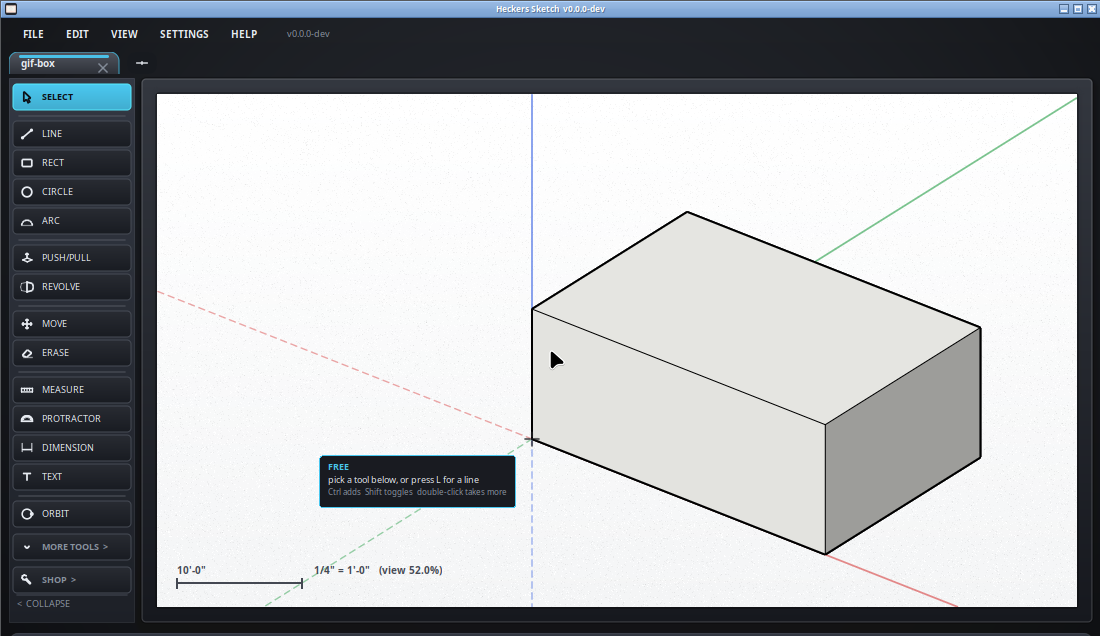Close the gif-box tab
The height and width of the screenshot is (636, 1100).
(x=103, y=68)
